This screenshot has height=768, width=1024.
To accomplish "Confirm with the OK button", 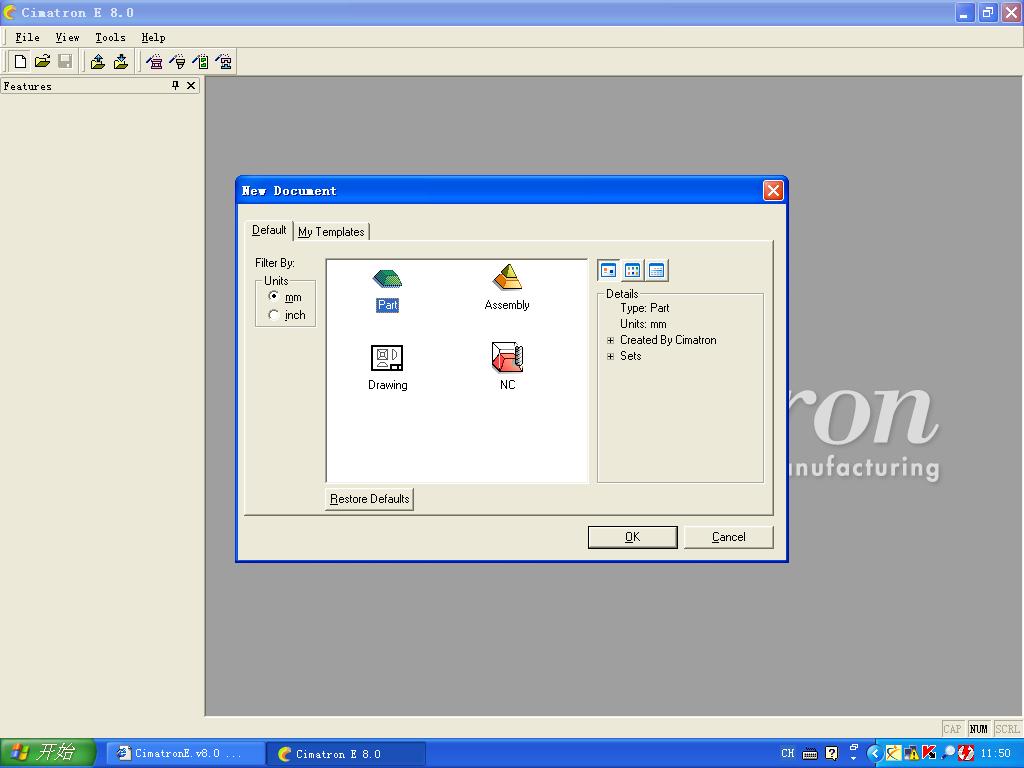I will click(x=632, y=537).
